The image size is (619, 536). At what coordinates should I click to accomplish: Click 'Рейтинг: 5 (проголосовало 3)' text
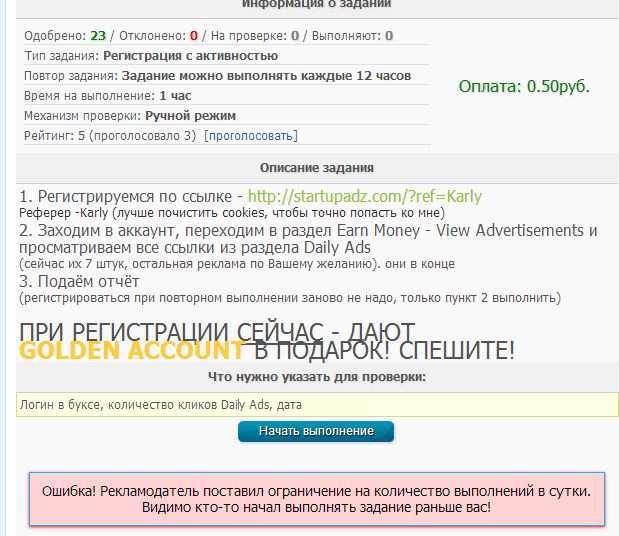click(x=110, y=136)
